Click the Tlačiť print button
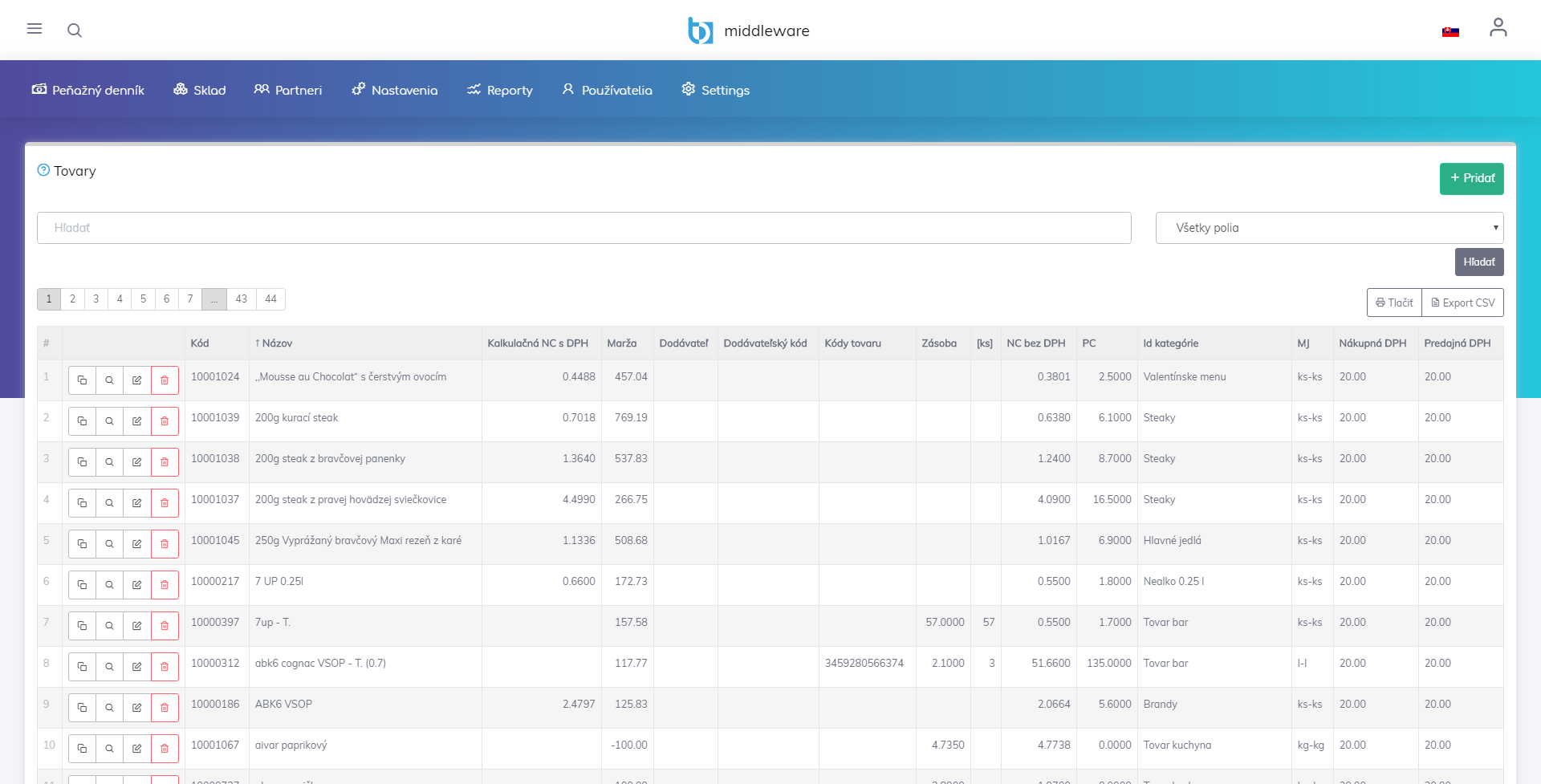Image resolution: width=1541 pixels, height=784 pixels. pyautogui.click(x=1394, y=303)
